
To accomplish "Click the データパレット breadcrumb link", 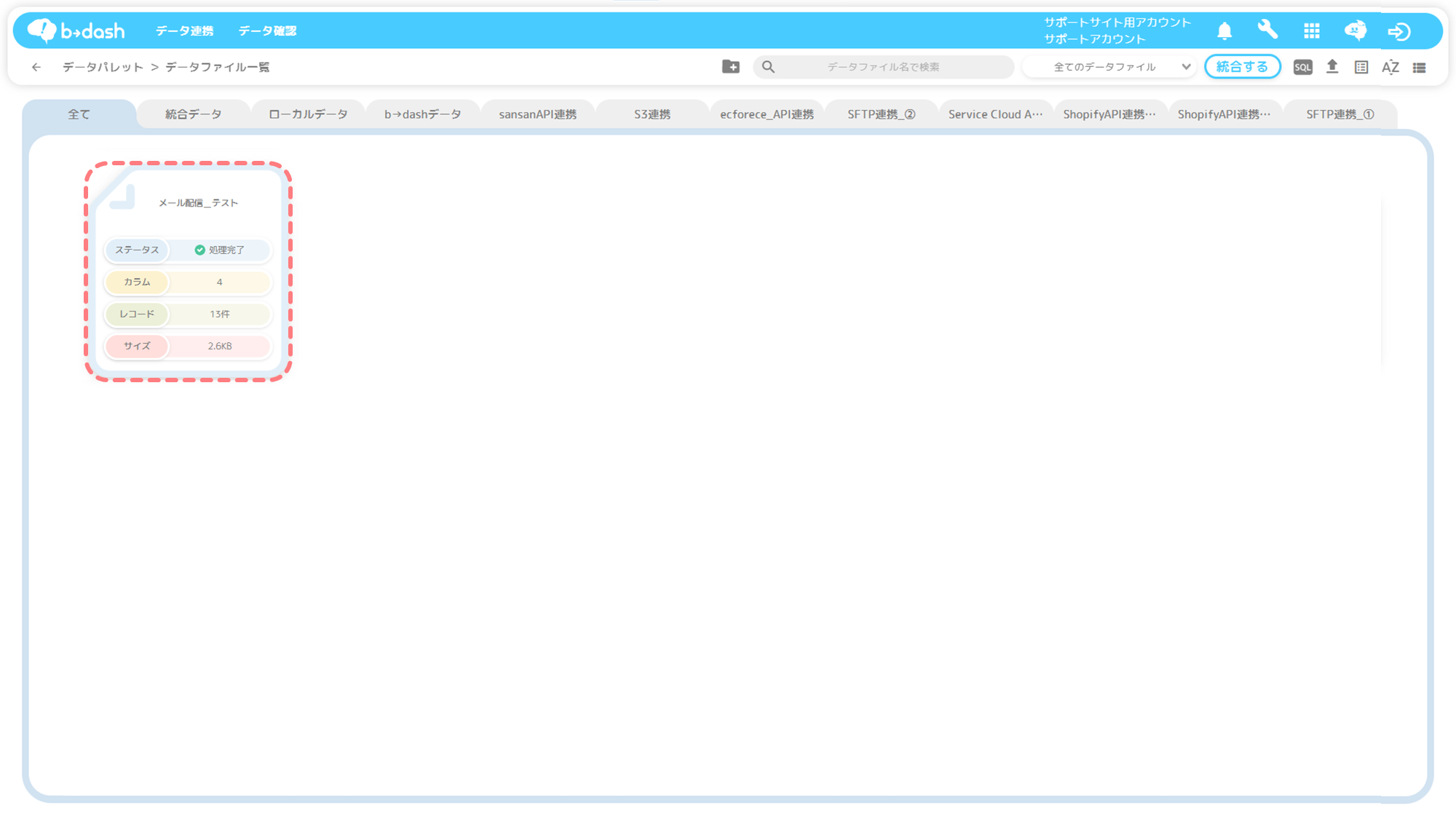I will 103,67.
